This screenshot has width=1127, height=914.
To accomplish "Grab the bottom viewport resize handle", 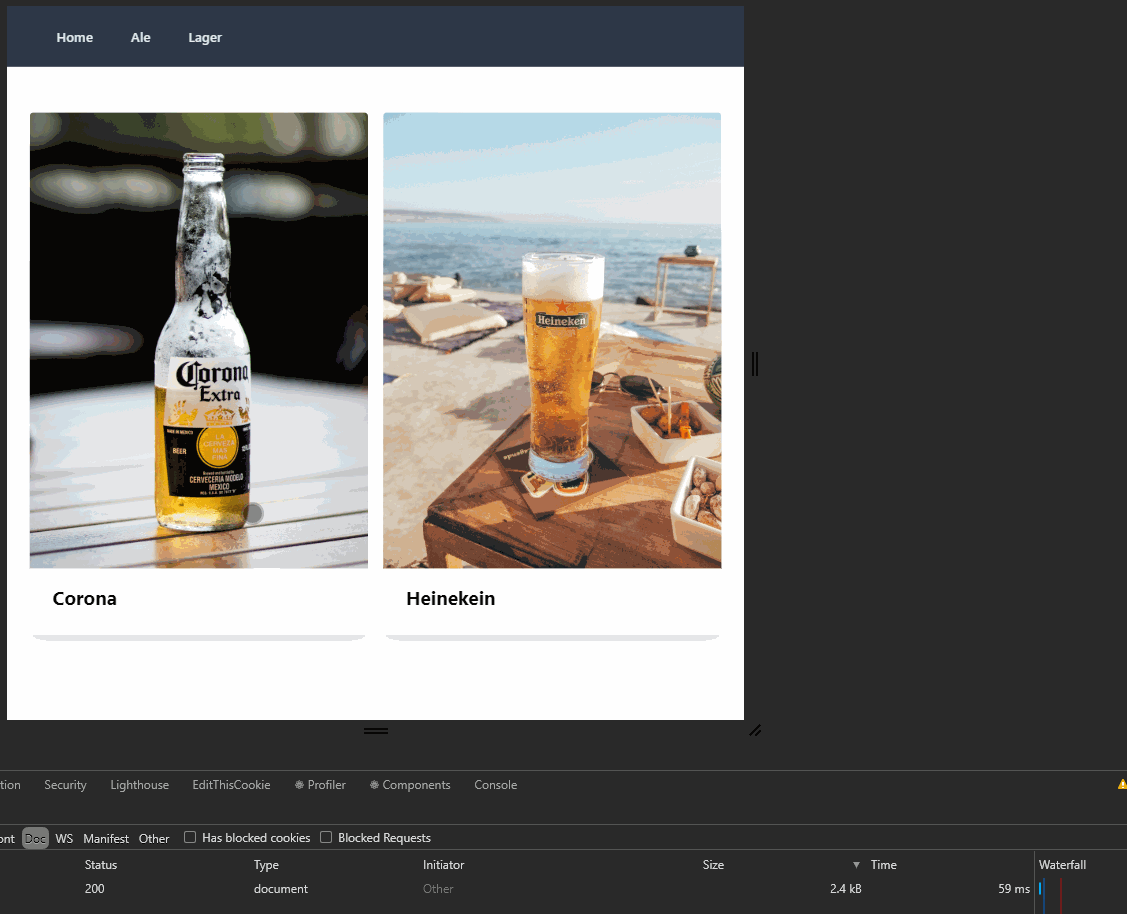I will pyautogui.click(x=376, y=731).
